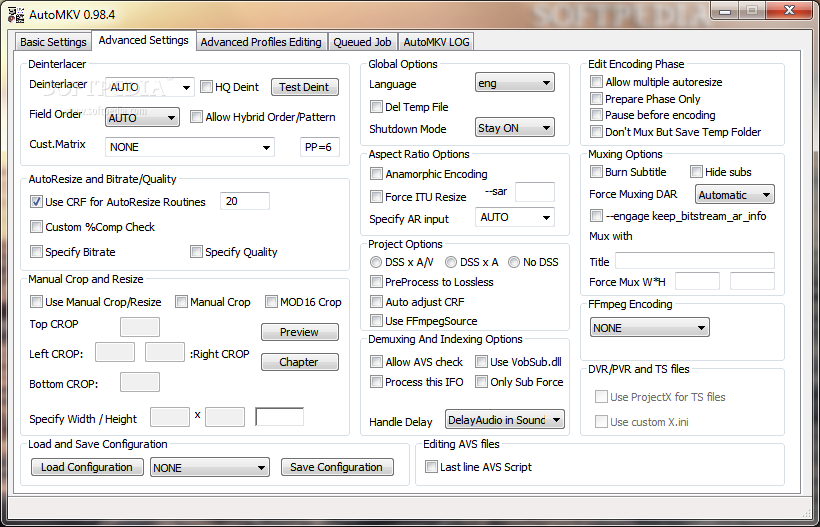Click the Chapter button
The height and width of the screenshot is (527, 820).
(x=300, y=362)
